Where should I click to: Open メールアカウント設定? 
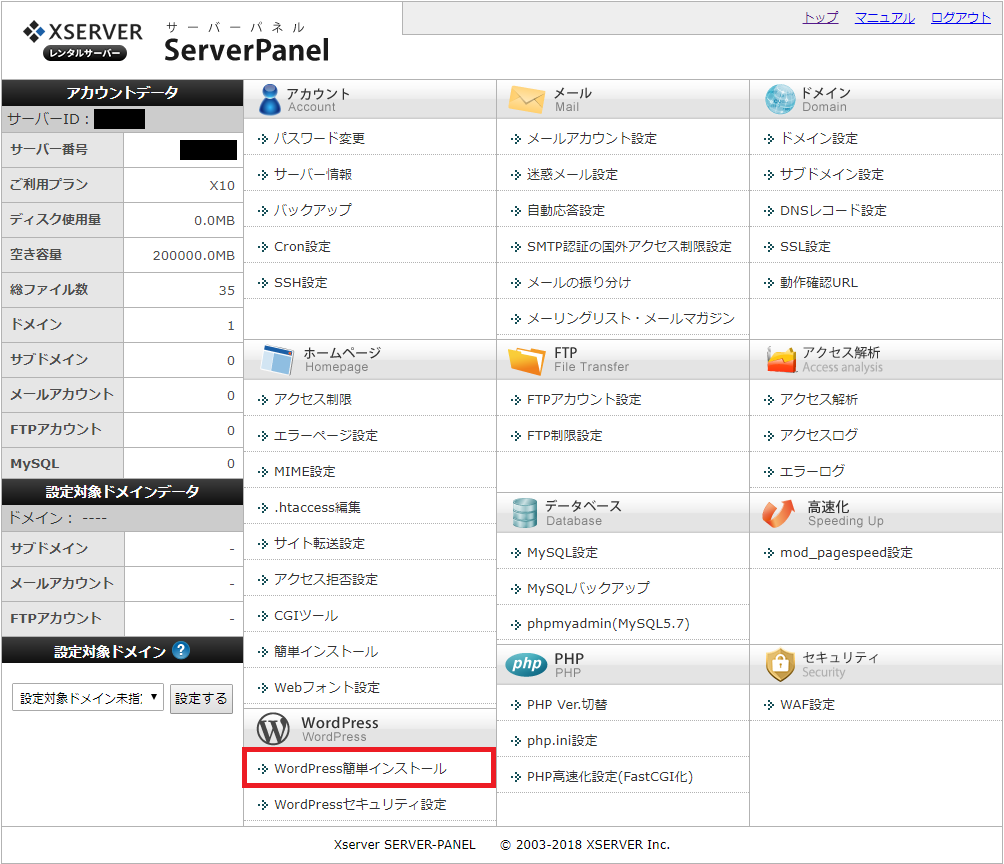tap(592, 138)
